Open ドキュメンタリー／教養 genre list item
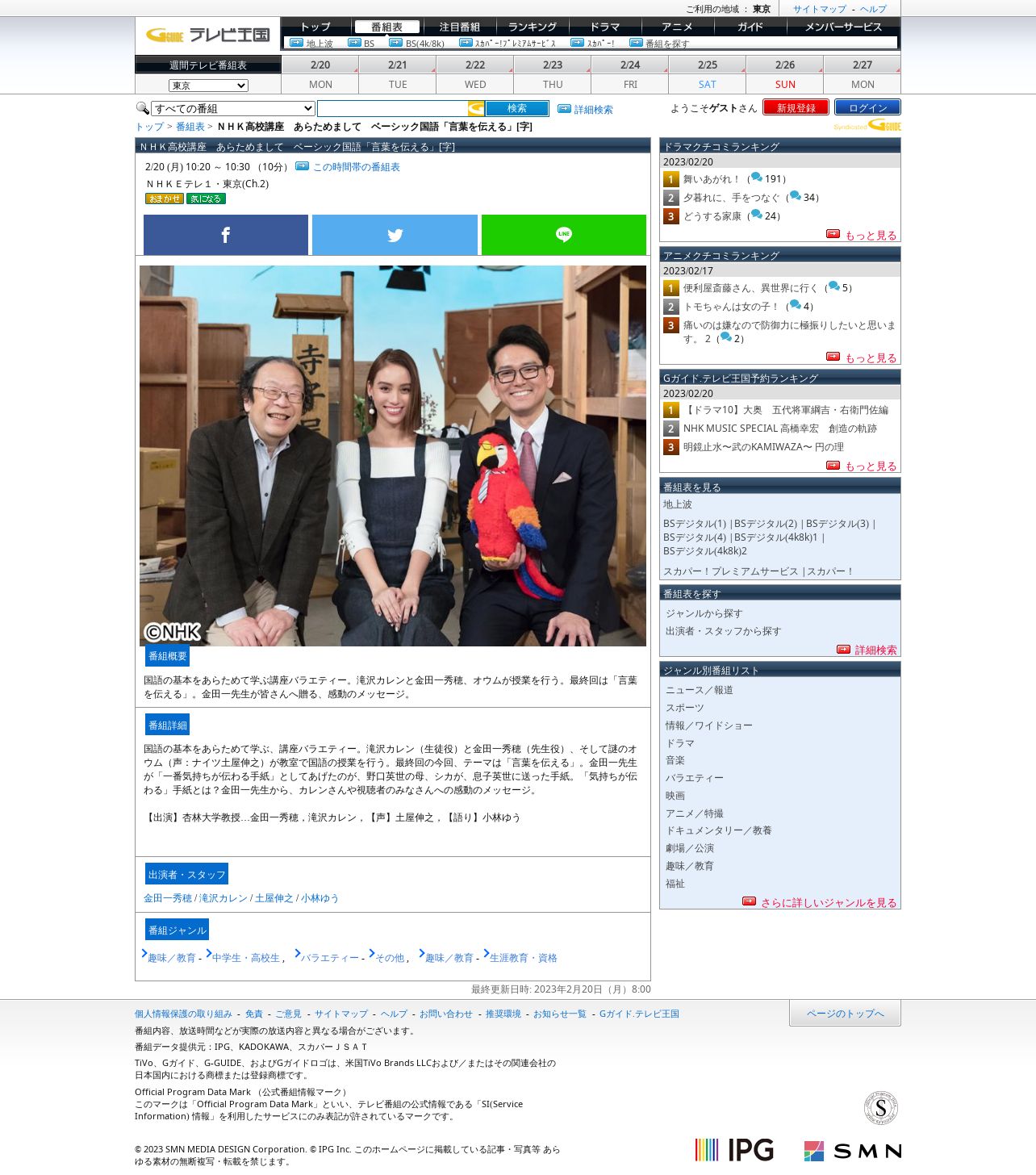The width and height of the screenshot is (1036, 1175). click(x=719, y=830)
